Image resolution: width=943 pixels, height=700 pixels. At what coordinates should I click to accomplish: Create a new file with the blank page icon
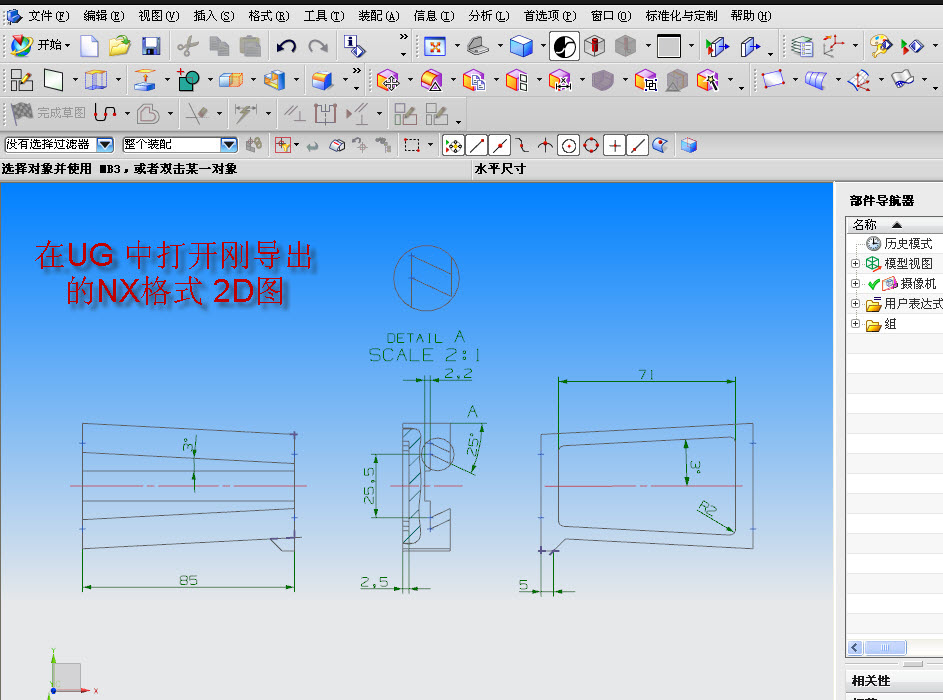[90, 46]
